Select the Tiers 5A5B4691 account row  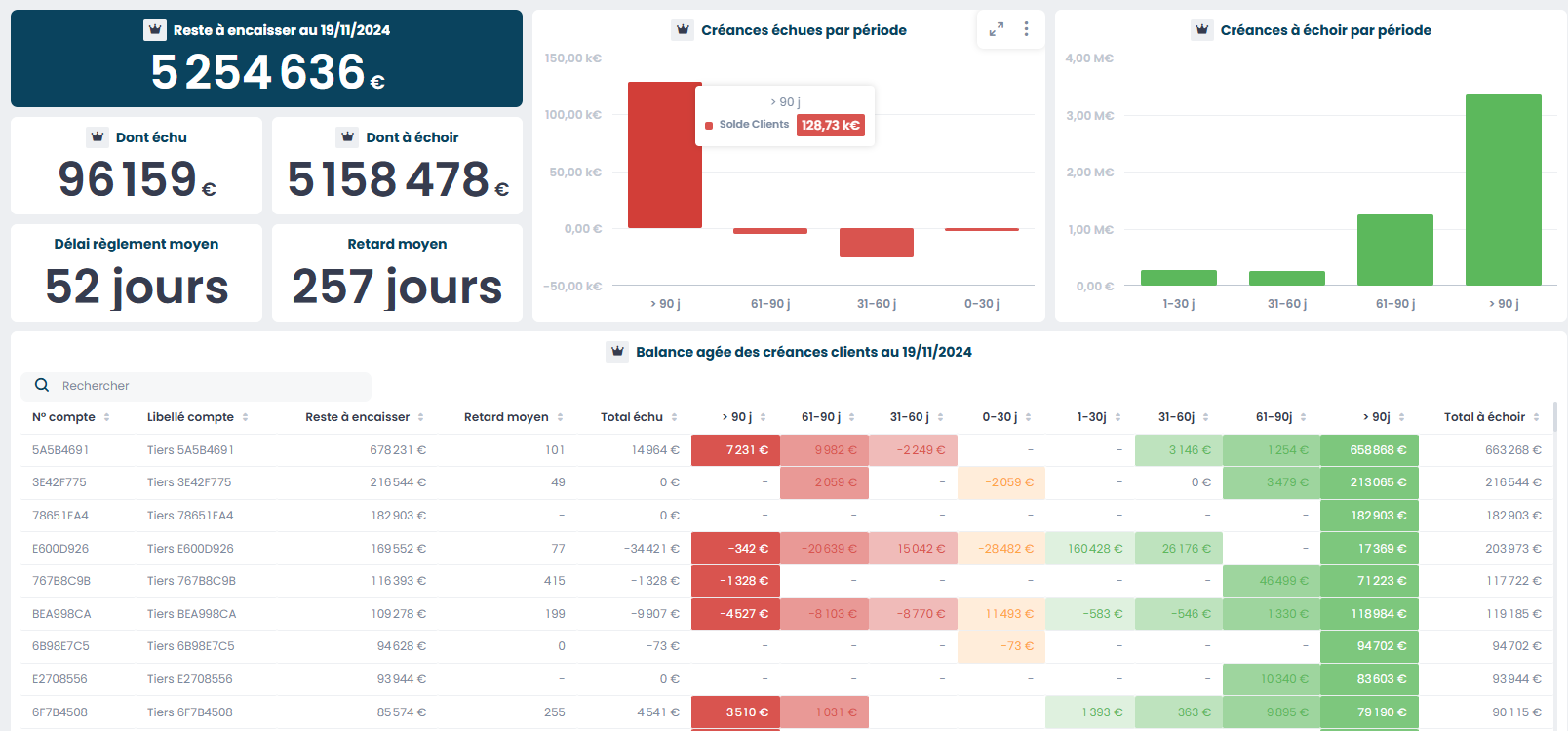[190, 450]
